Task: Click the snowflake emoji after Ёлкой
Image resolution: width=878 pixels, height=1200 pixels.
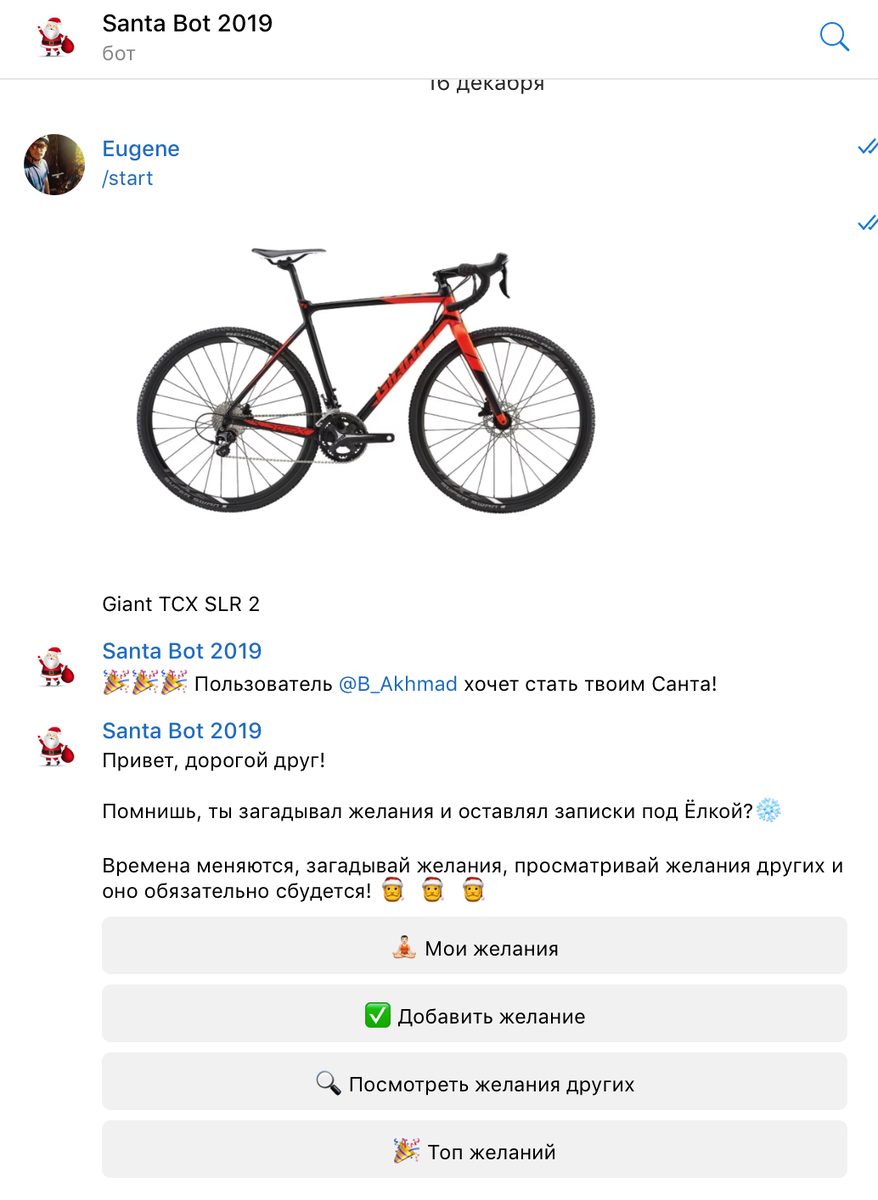Action: coord(768,810)
